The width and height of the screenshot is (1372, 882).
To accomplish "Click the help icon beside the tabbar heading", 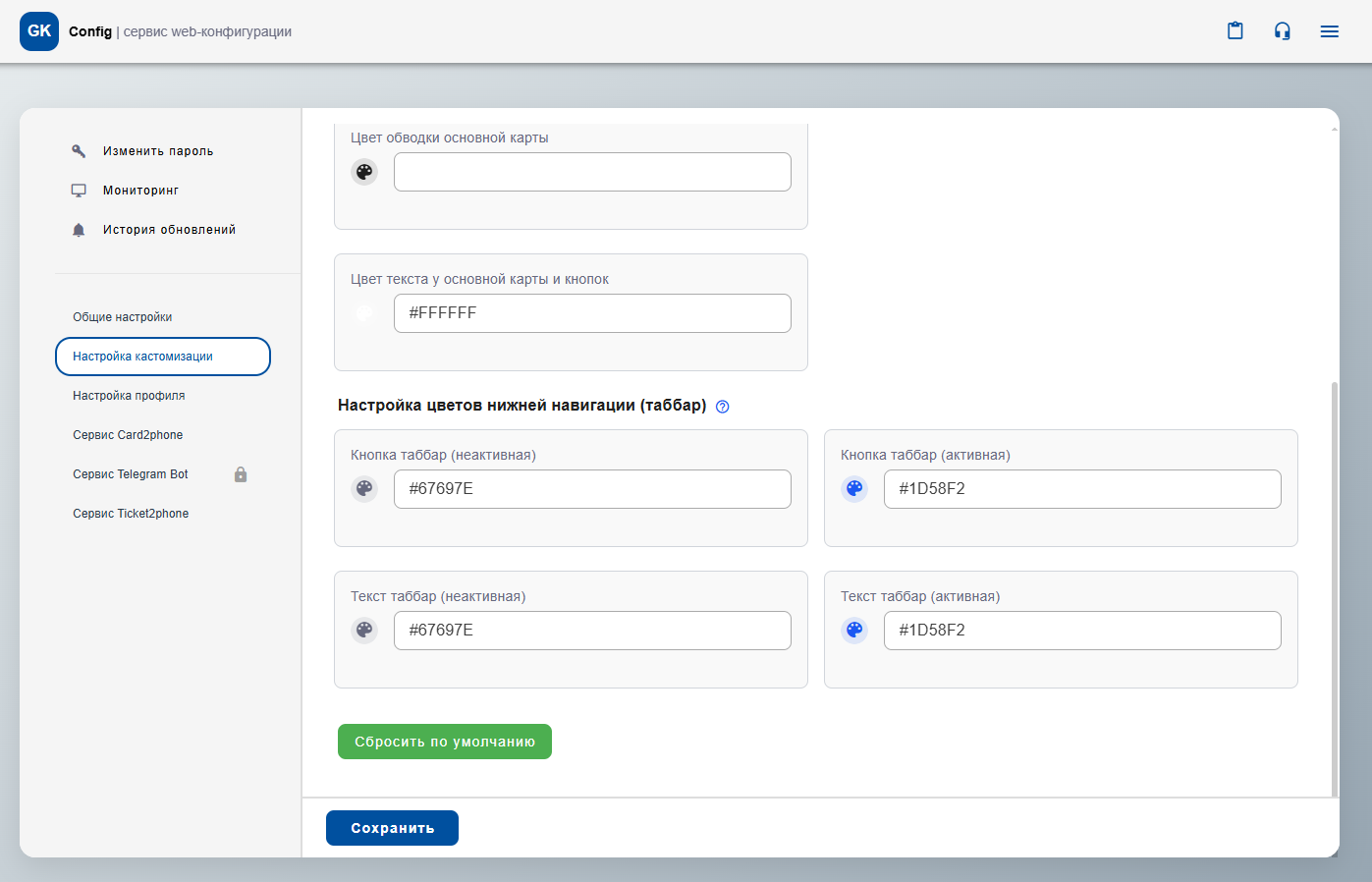I will (723, 407).
